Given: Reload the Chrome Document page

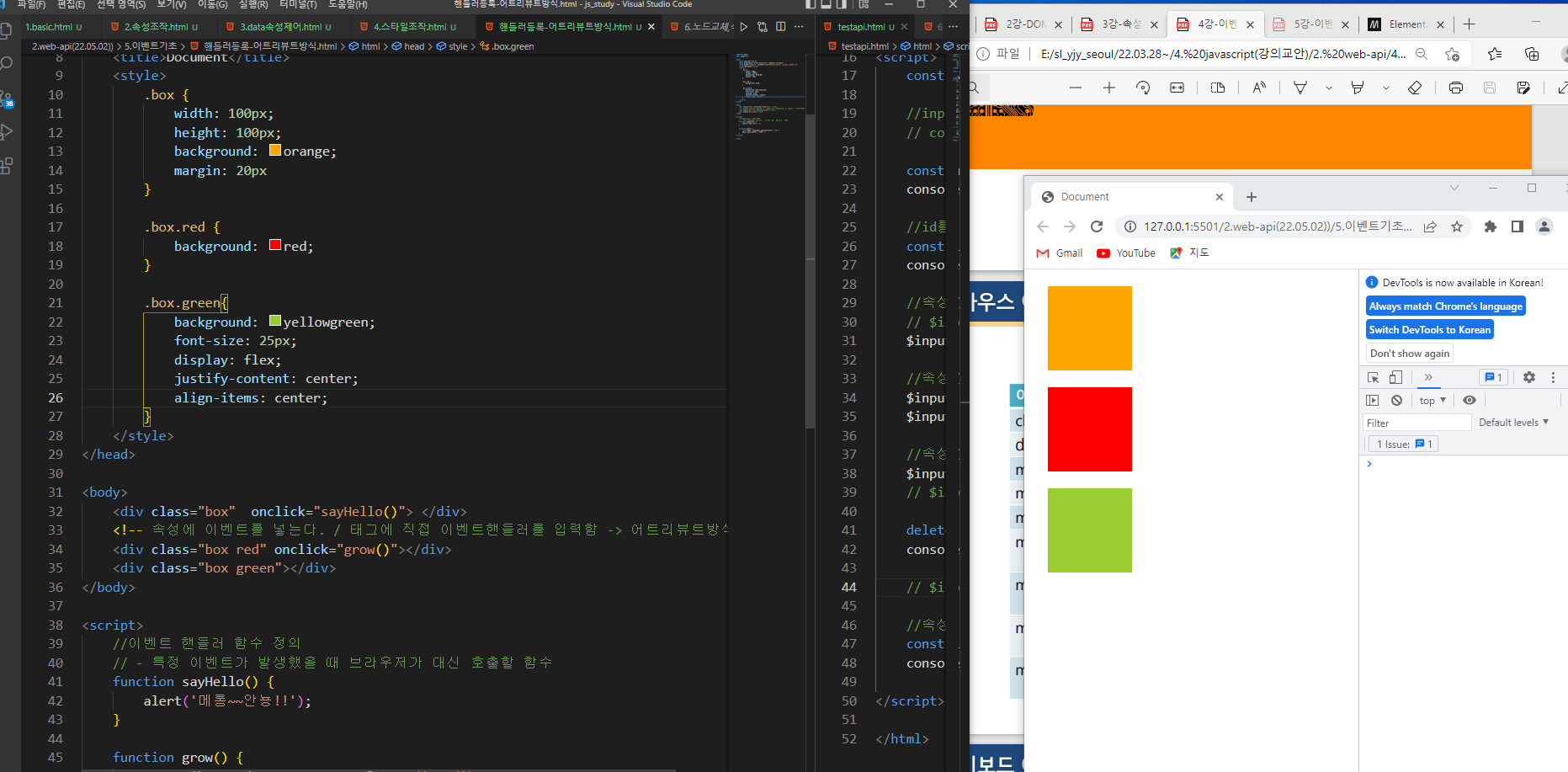Looking at the screenshot, I should pyautogui.click(x=1097, y=226).
